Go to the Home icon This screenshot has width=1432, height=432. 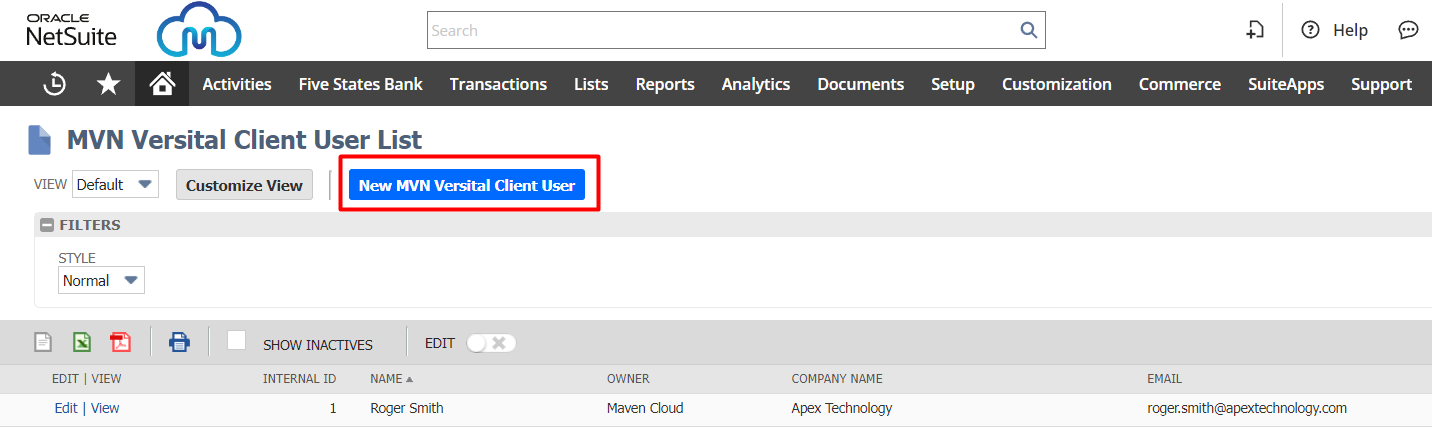pyautogui.click(x=162, y=85)
